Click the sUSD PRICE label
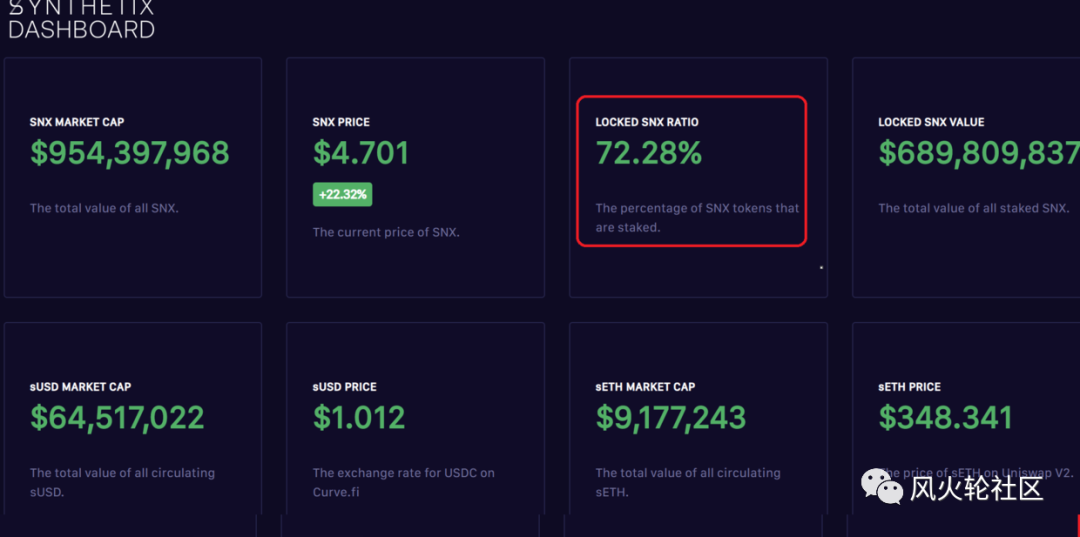Screen dimensions: 1080x537 (x=344, y=387)
